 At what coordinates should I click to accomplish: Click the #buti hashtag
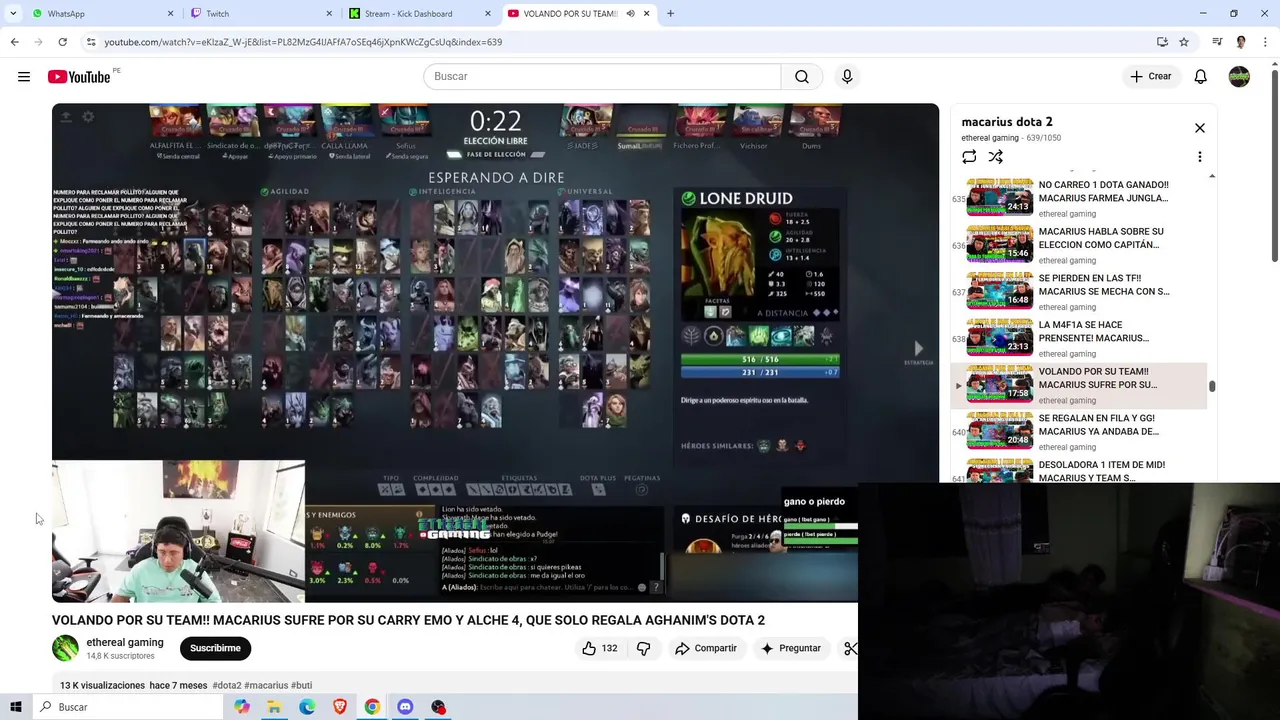(x=301, y=685)
